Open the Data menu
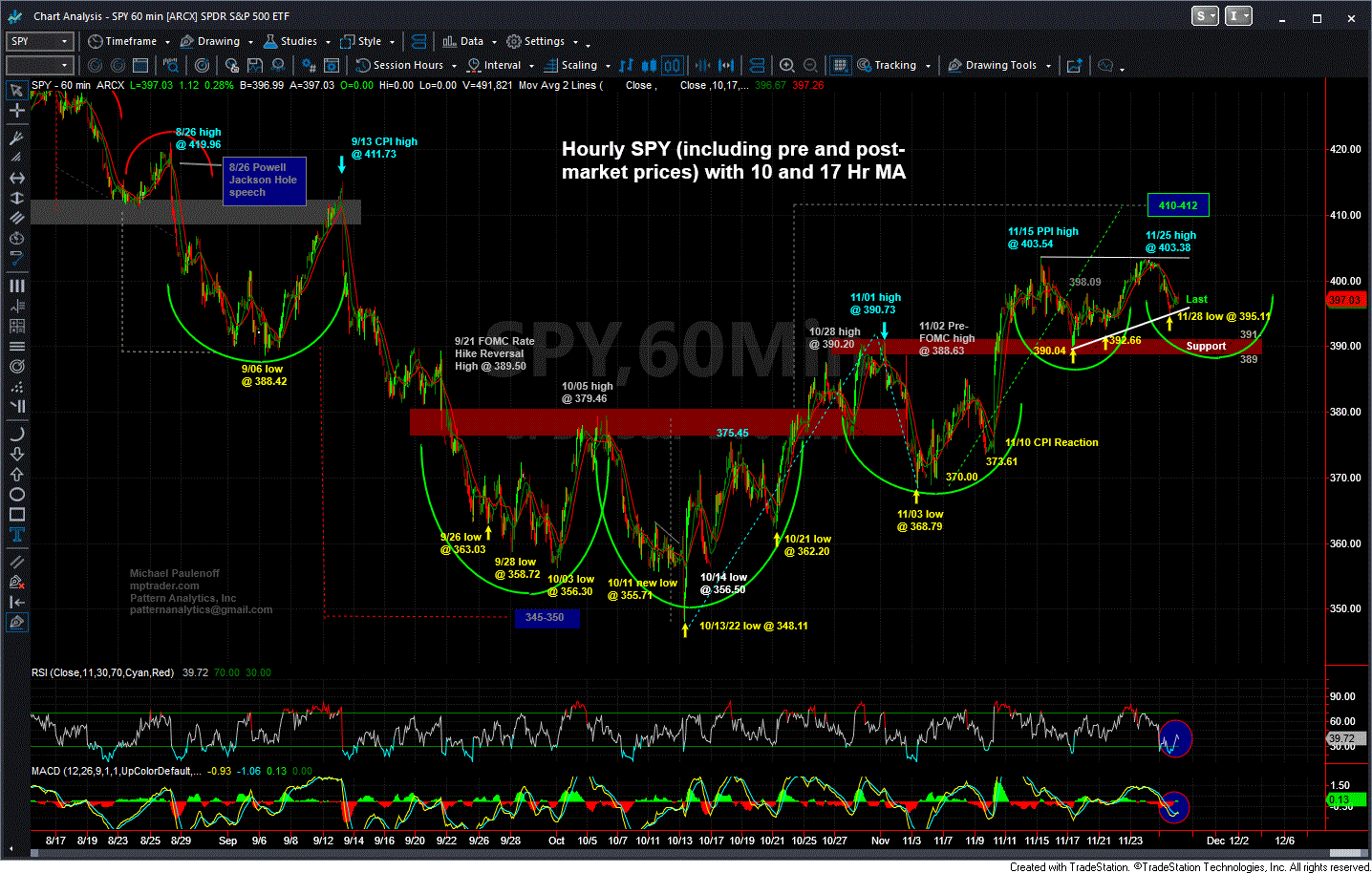1372x873 pixels. [x=463, y=41]
